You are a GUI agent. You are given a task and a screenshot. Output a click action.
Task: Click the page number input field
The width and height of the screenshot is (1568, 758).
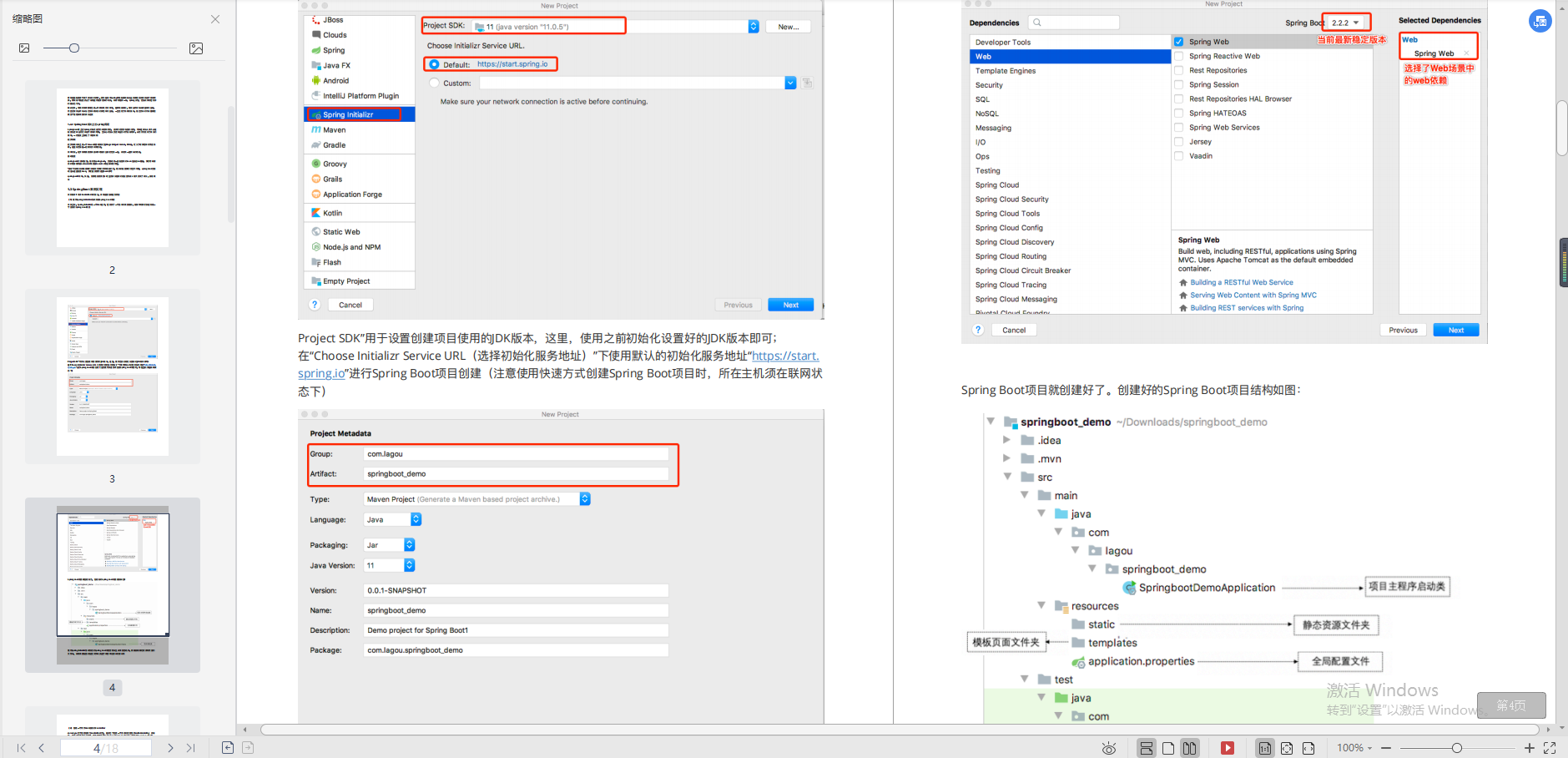tap(106, 748)
